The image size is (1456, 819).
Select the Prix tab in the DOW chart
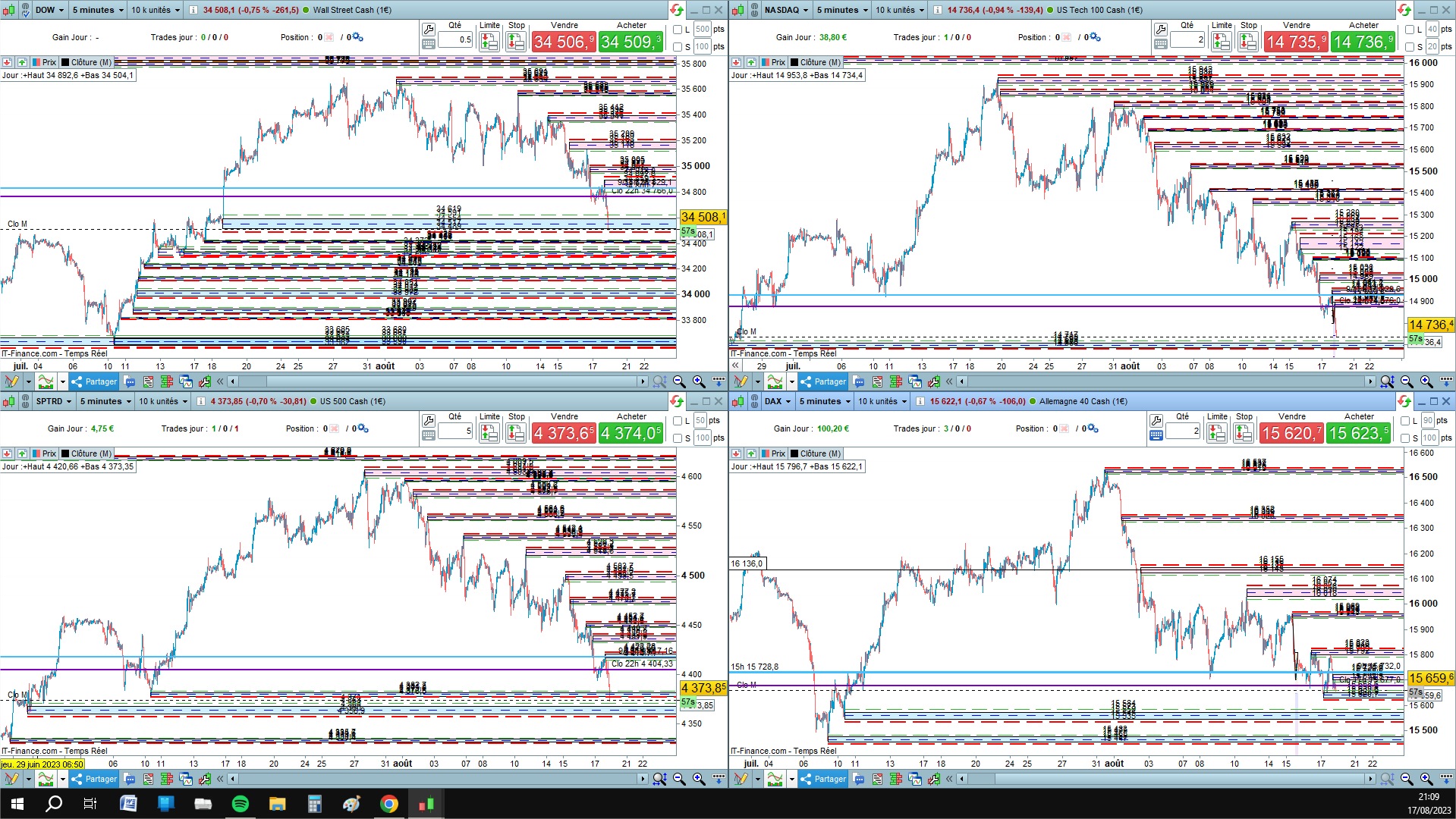pos(44,62)
